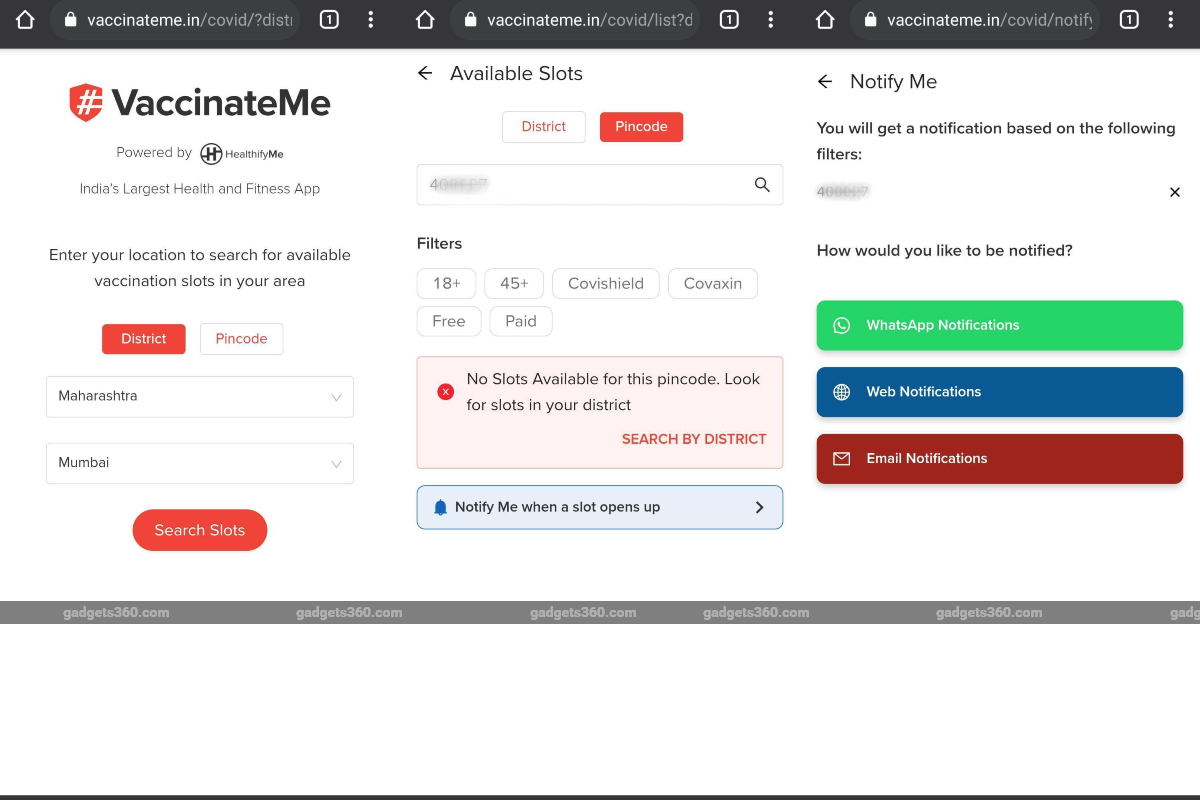Select District tab on home screen
This screenshot has width=1200, height=800.
point(144,339)
